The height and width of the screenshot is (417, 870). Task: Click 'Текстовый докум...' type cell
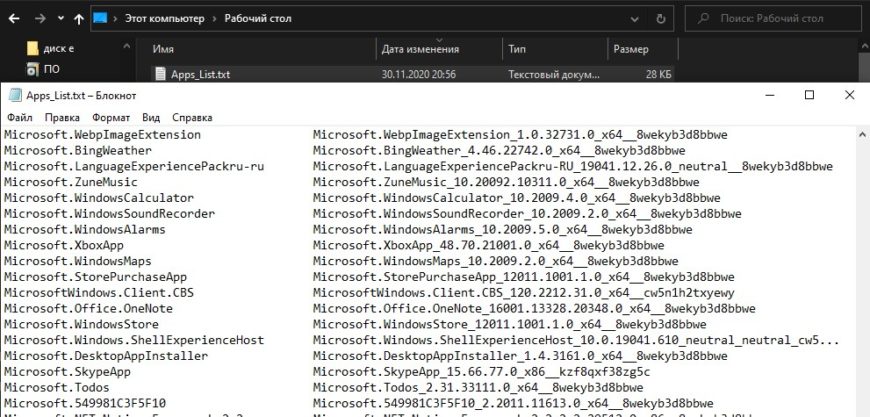[554, 74]
